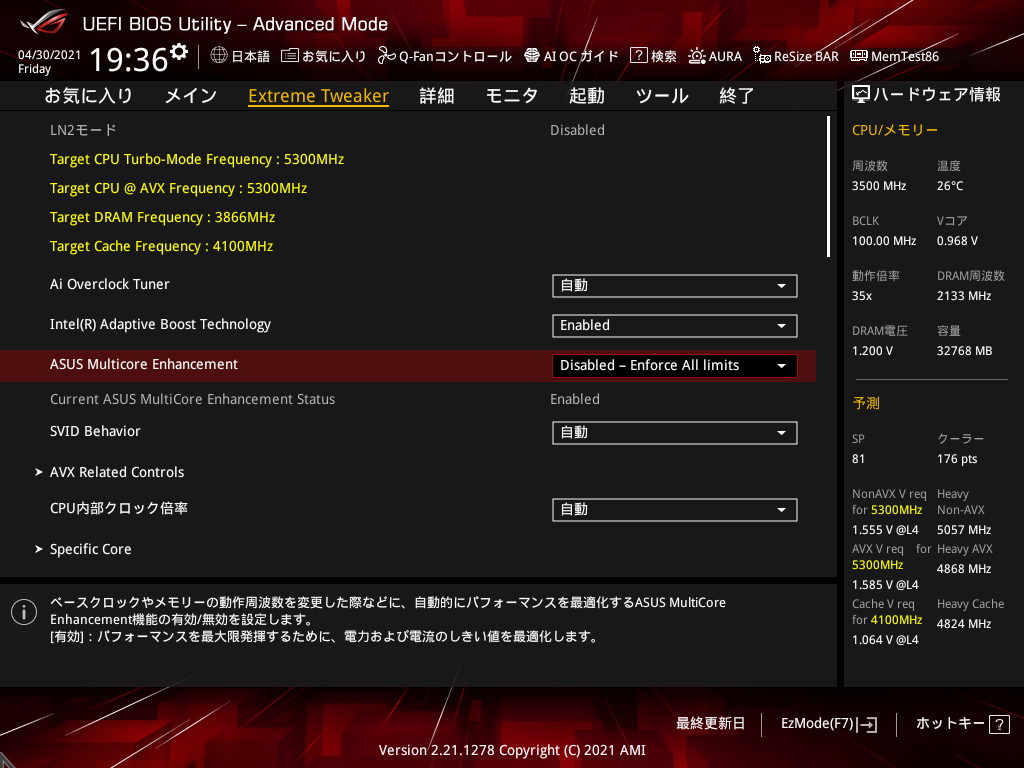Viewport: 1024px width, 768px height.
Task: Click the 3500 MHz frequency value
Action: pos(879,186)
